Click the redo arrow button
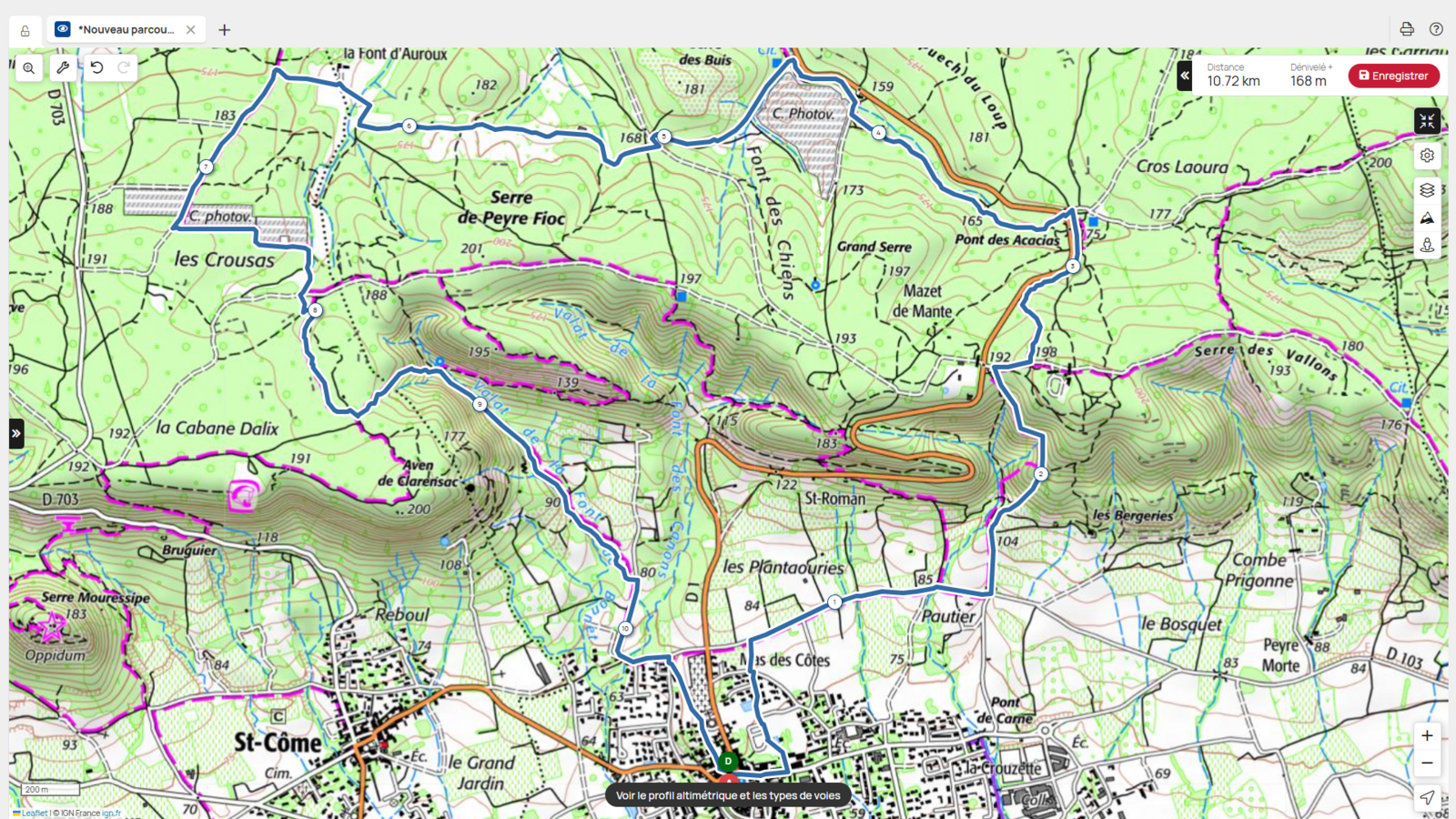1456x819 pixels. point(124,67)
